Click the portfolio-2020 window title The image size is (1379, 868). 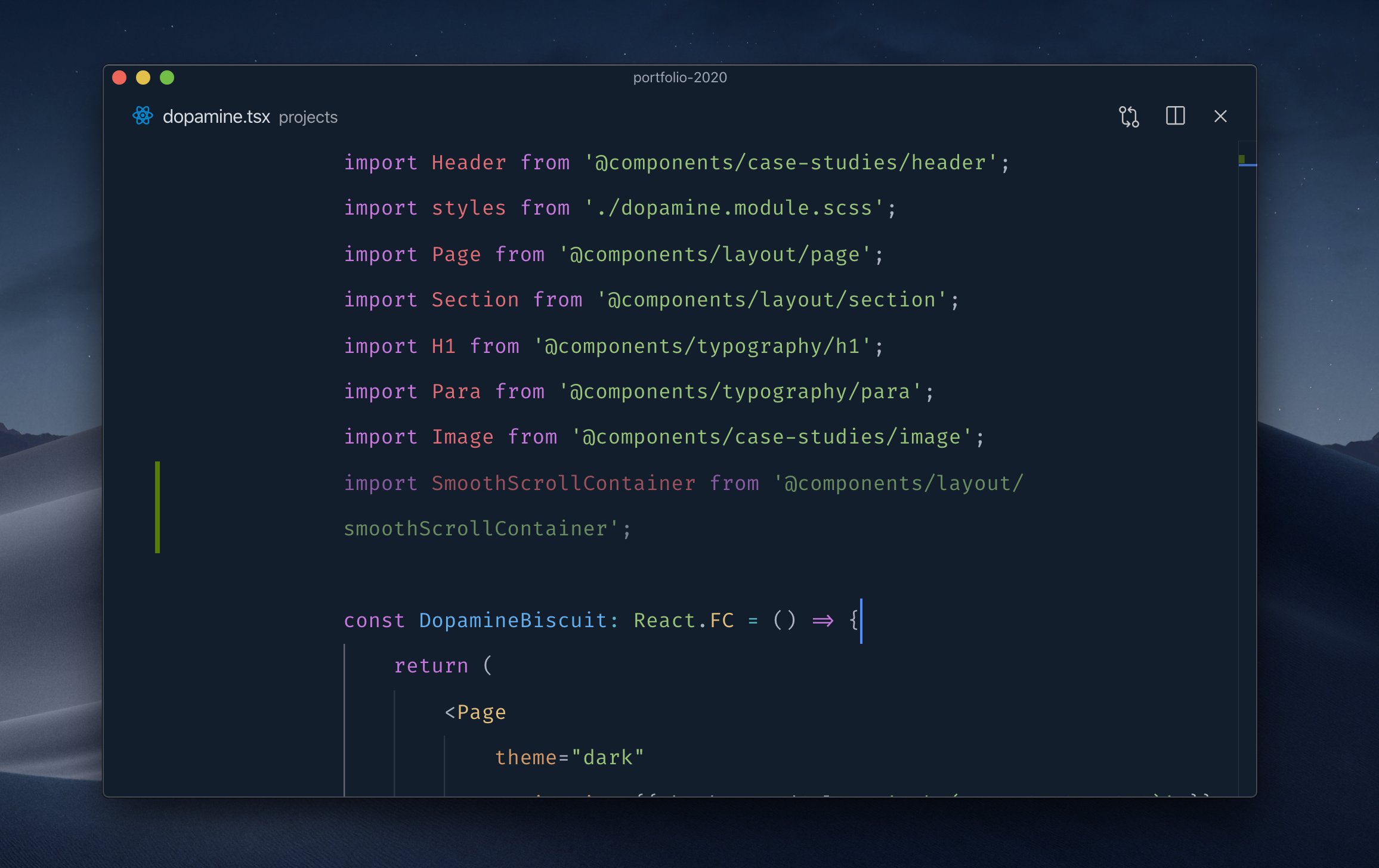click(680, 77)
